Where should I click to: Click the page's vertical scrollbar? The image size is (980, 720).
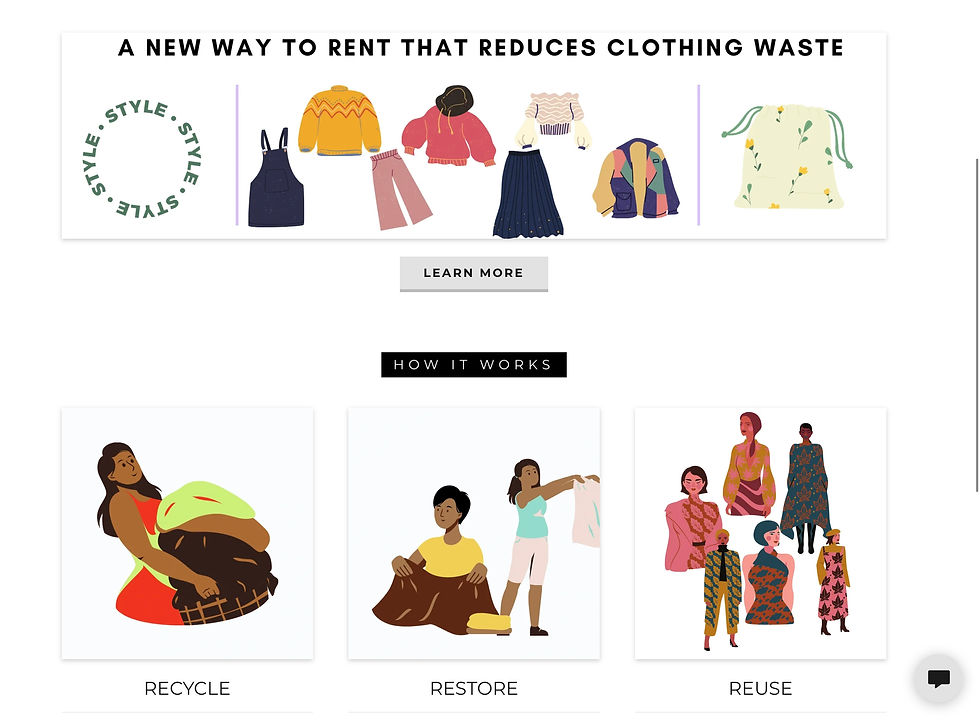click(x=977, y=325)
